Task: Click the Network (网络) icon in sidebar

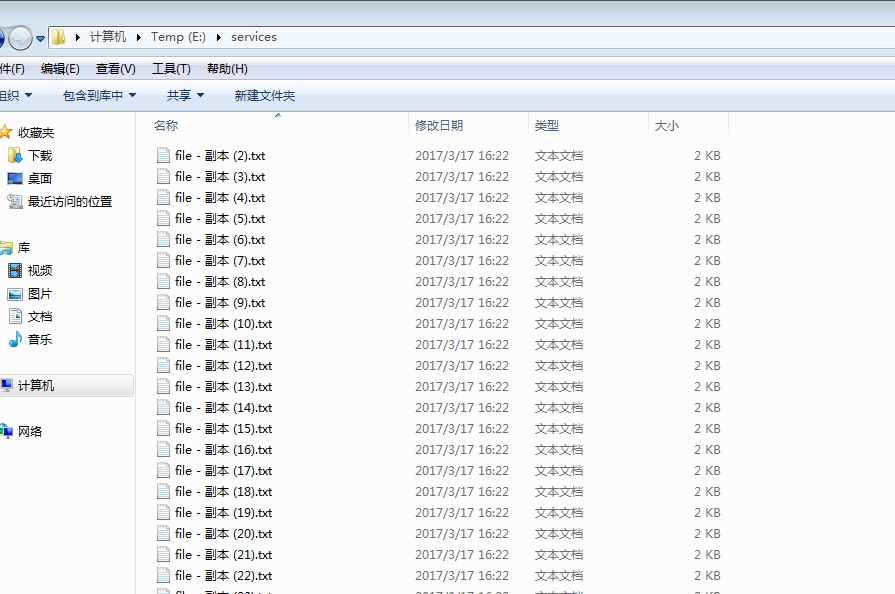Action: [x=7, y=432]
